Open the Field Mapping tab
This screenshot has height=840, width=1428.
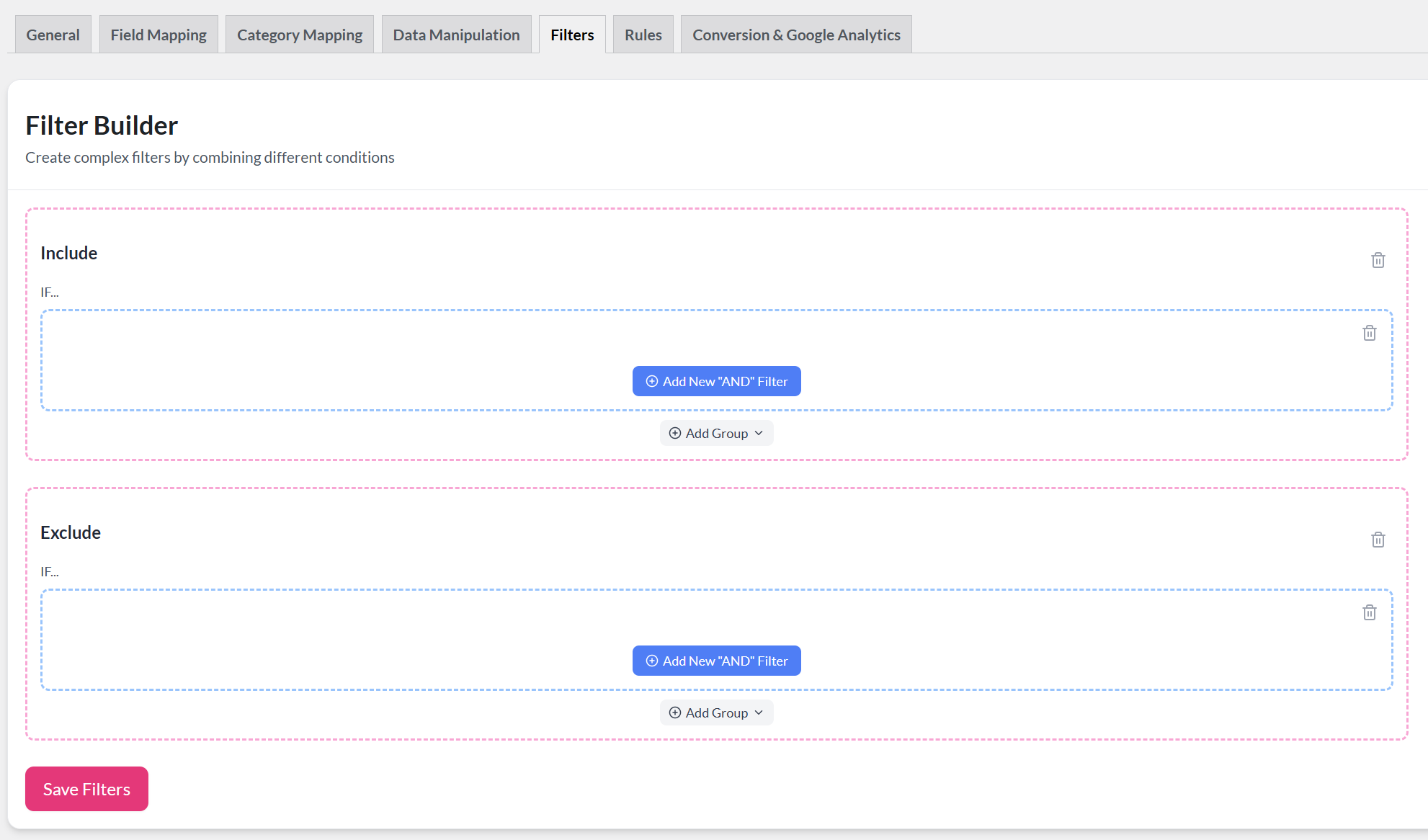pyautogui.click(x=159, y=35)
